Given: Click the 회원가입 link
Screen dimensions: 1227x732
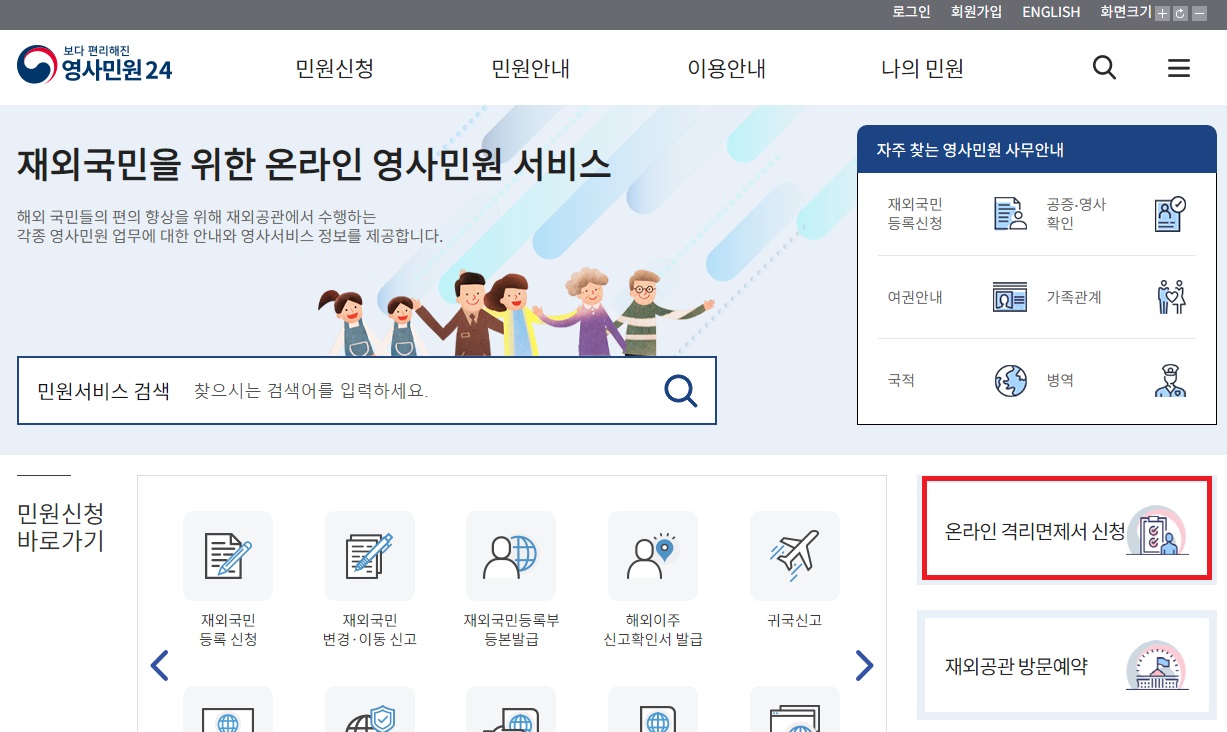Looking at the screenshot, I should point(976,12).
